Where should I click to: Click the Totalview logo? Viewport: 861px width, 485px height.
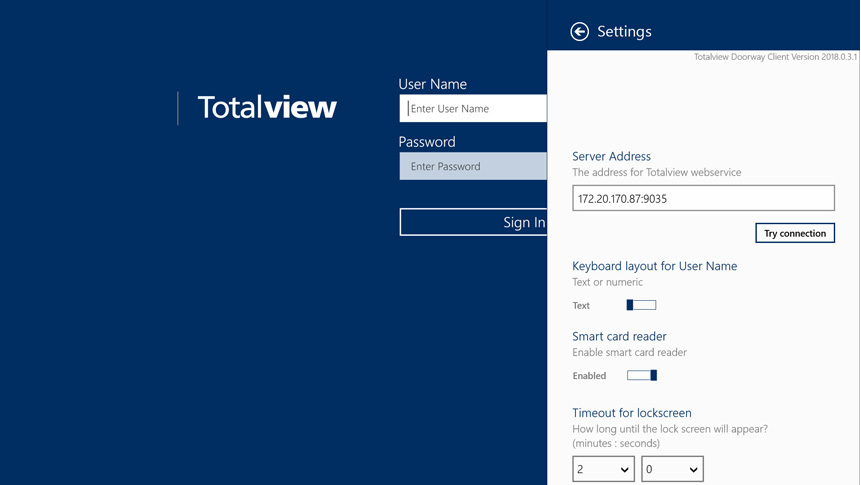[x=267, y=107]
